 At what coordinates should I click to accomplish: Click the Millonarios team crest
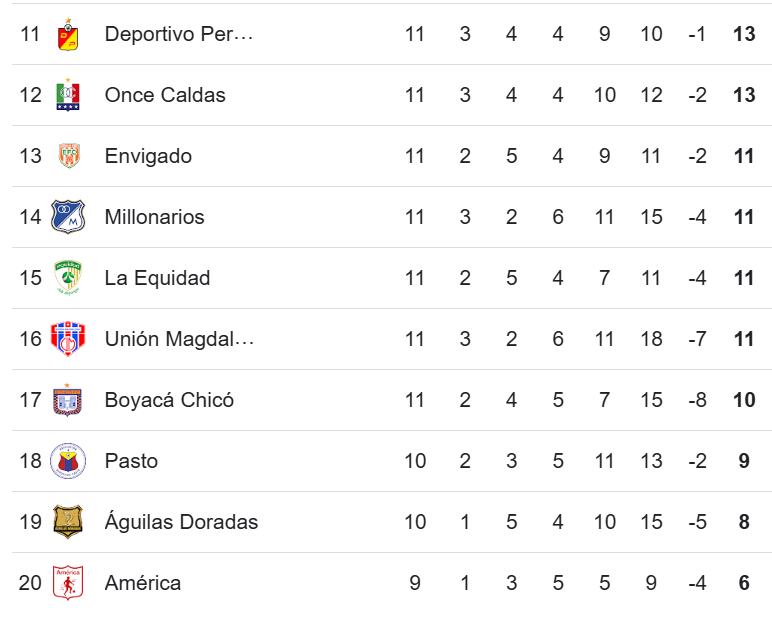coord(68,217)
